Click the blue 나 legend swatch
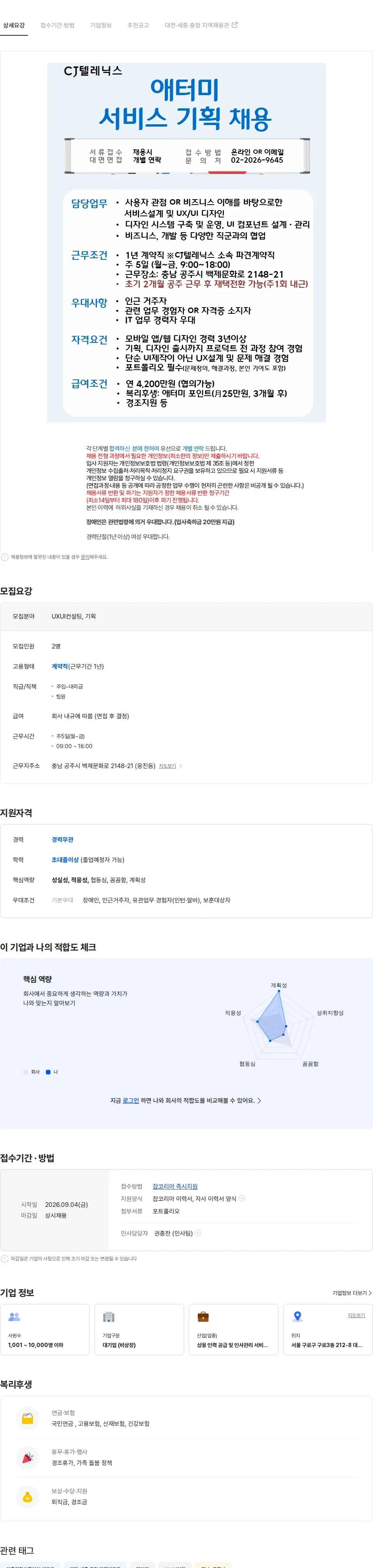 pos(48,1072)
